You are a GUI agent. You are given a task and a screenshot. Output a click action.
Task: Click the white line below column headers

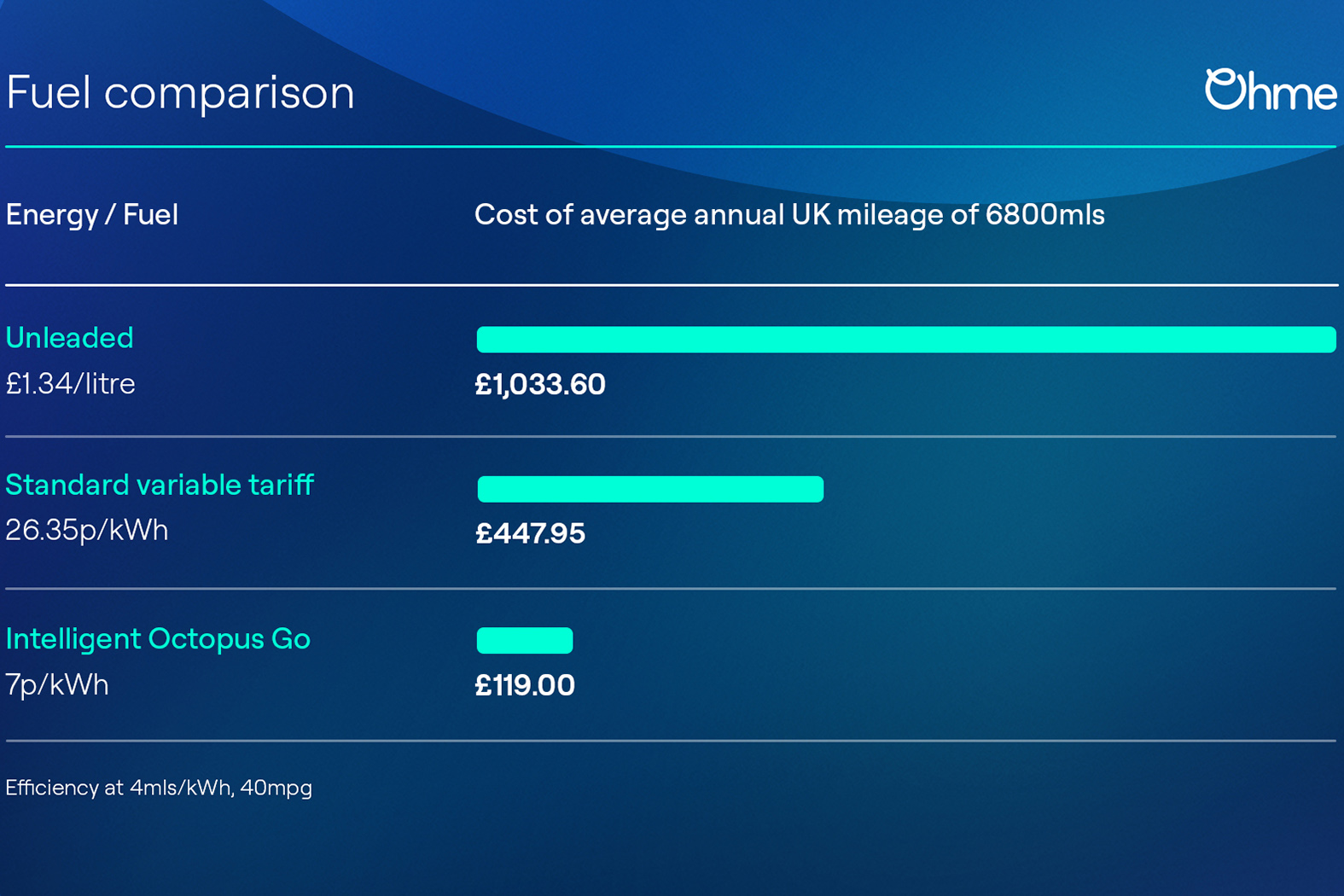671,285
